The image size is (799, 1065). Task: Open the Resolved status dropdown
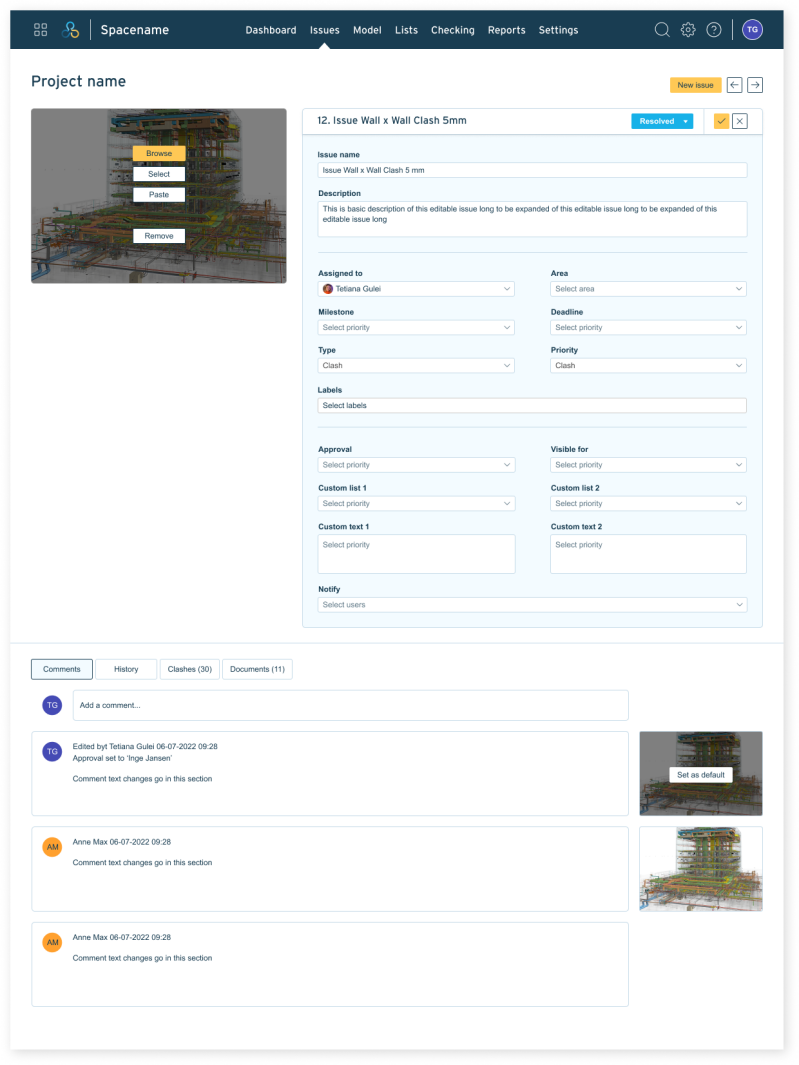click(x=662, y=121)
